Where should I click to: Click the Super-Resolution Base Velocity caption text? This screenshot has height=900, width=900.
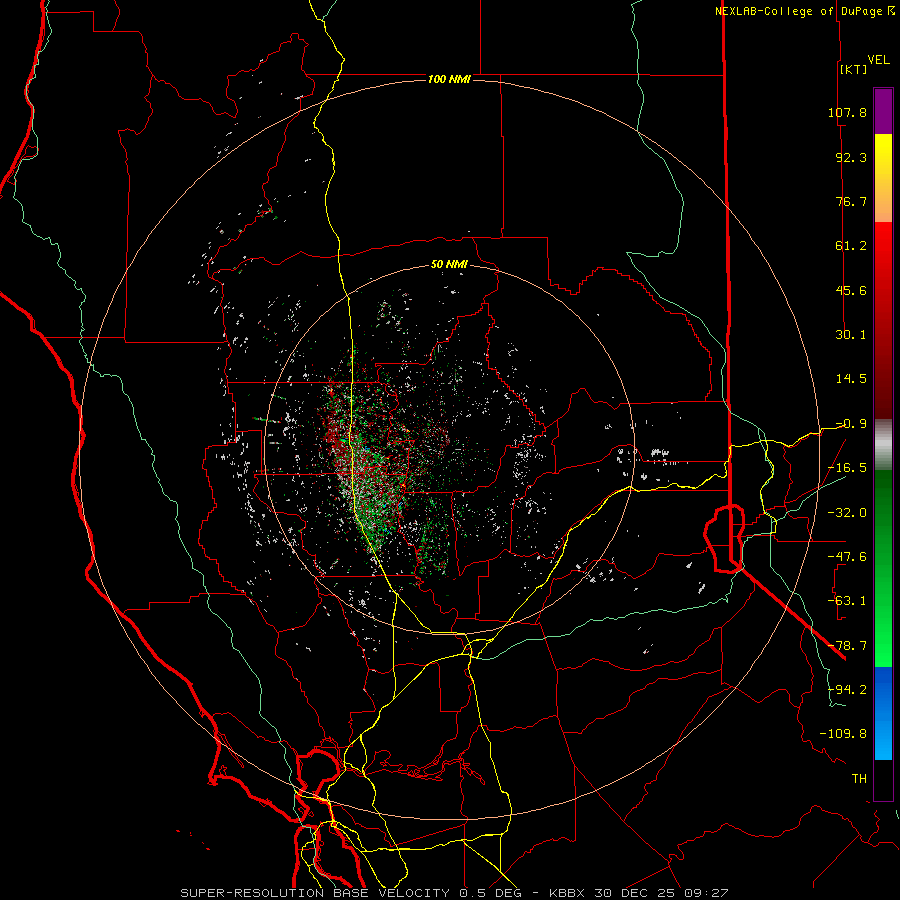454,893
